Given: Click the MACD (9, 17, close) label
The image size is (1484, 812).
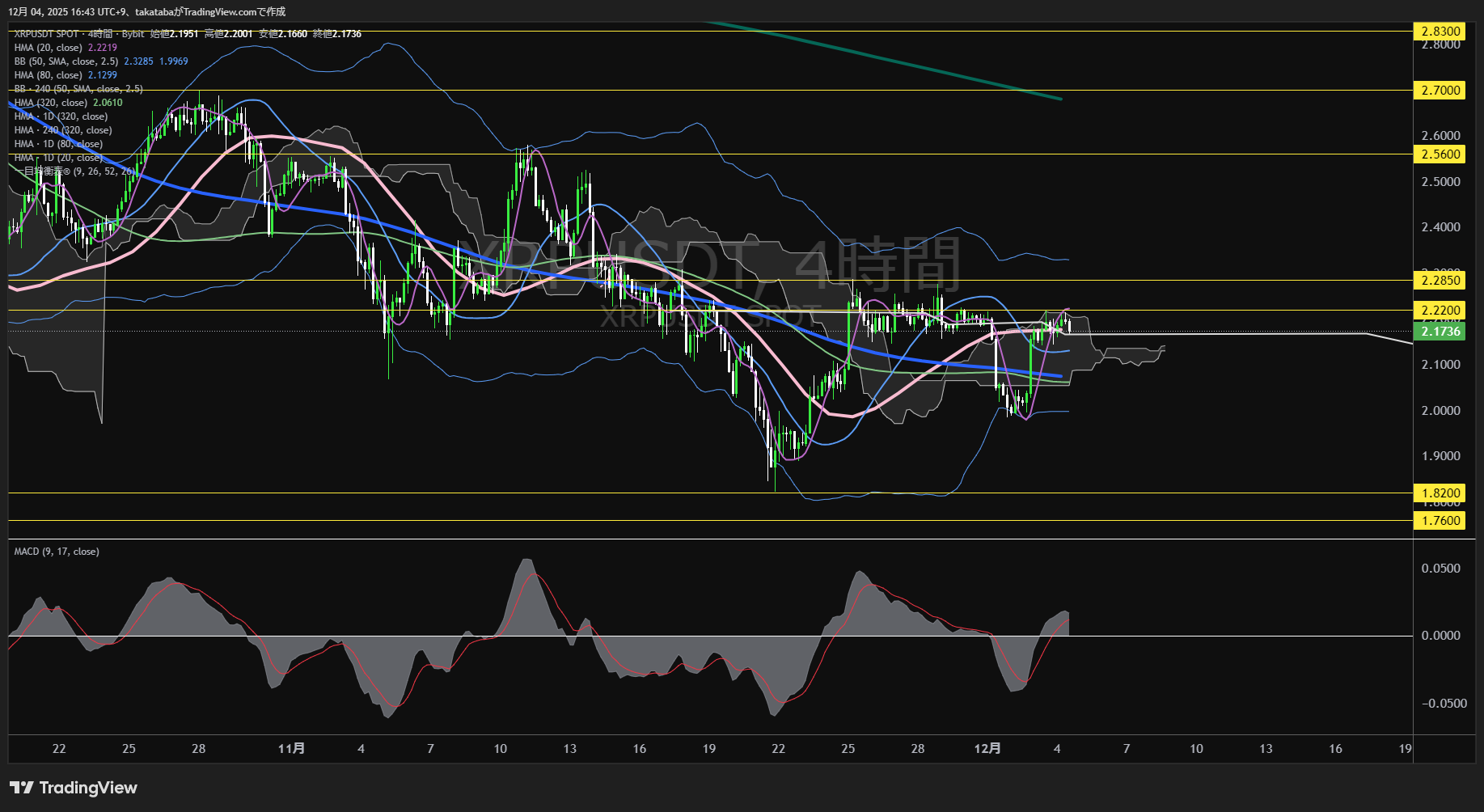Looking at the screenshot, I should coord(57,552).
